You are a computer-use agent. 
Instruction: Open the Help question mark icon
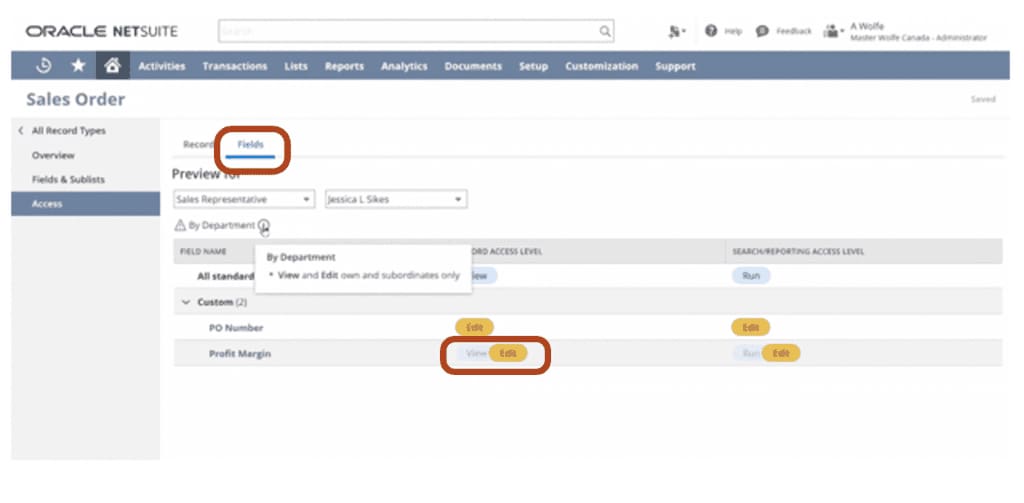(711, 31)
